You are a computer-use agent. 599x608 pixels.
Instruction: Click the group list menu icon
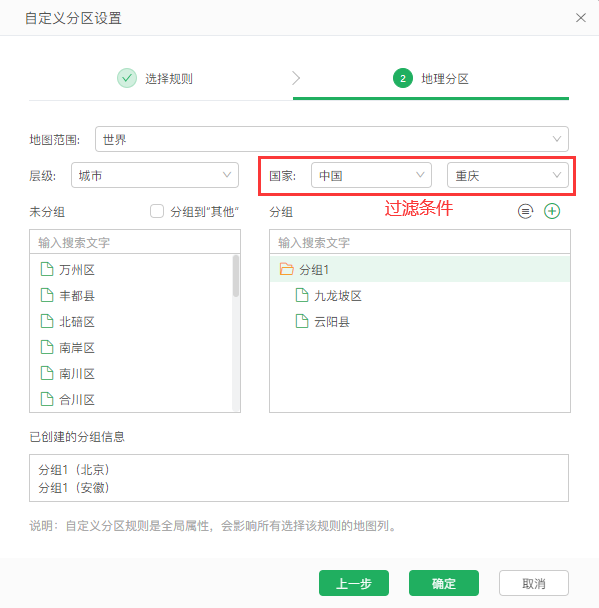tap(525, 211)
